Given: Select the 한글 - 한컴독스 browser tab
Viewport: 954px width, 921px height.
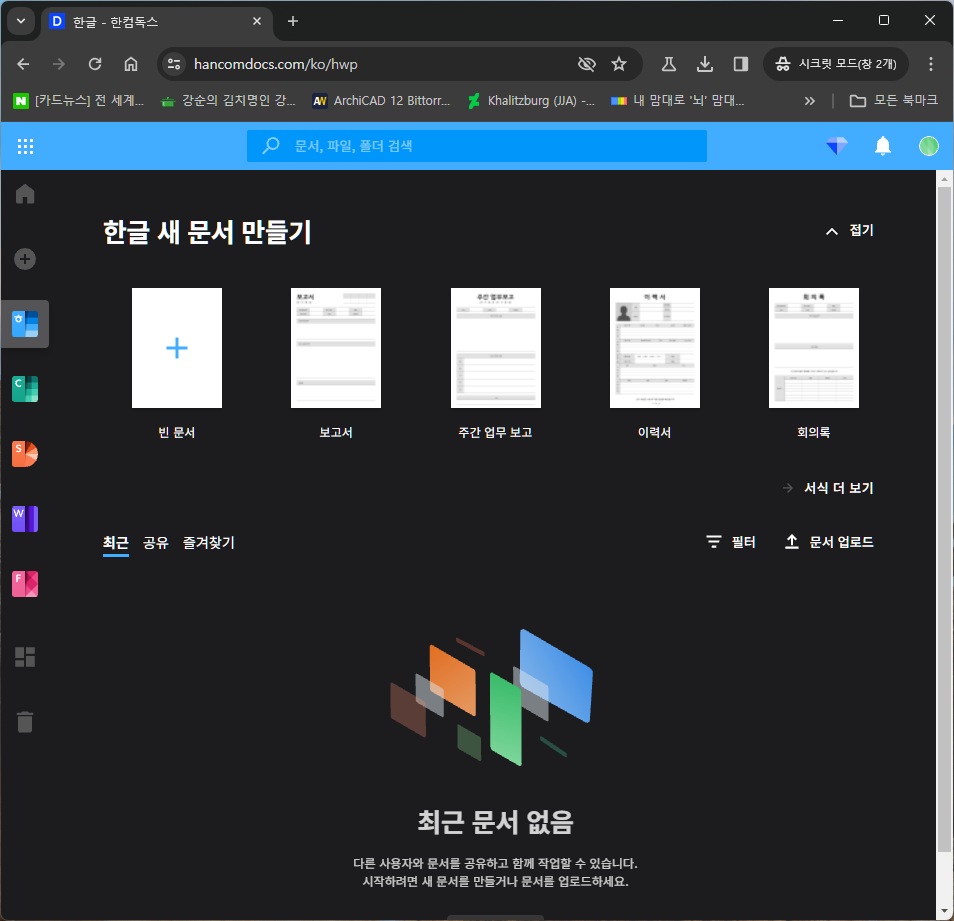Looking at the screenshot, I should [x=158, y=22].
